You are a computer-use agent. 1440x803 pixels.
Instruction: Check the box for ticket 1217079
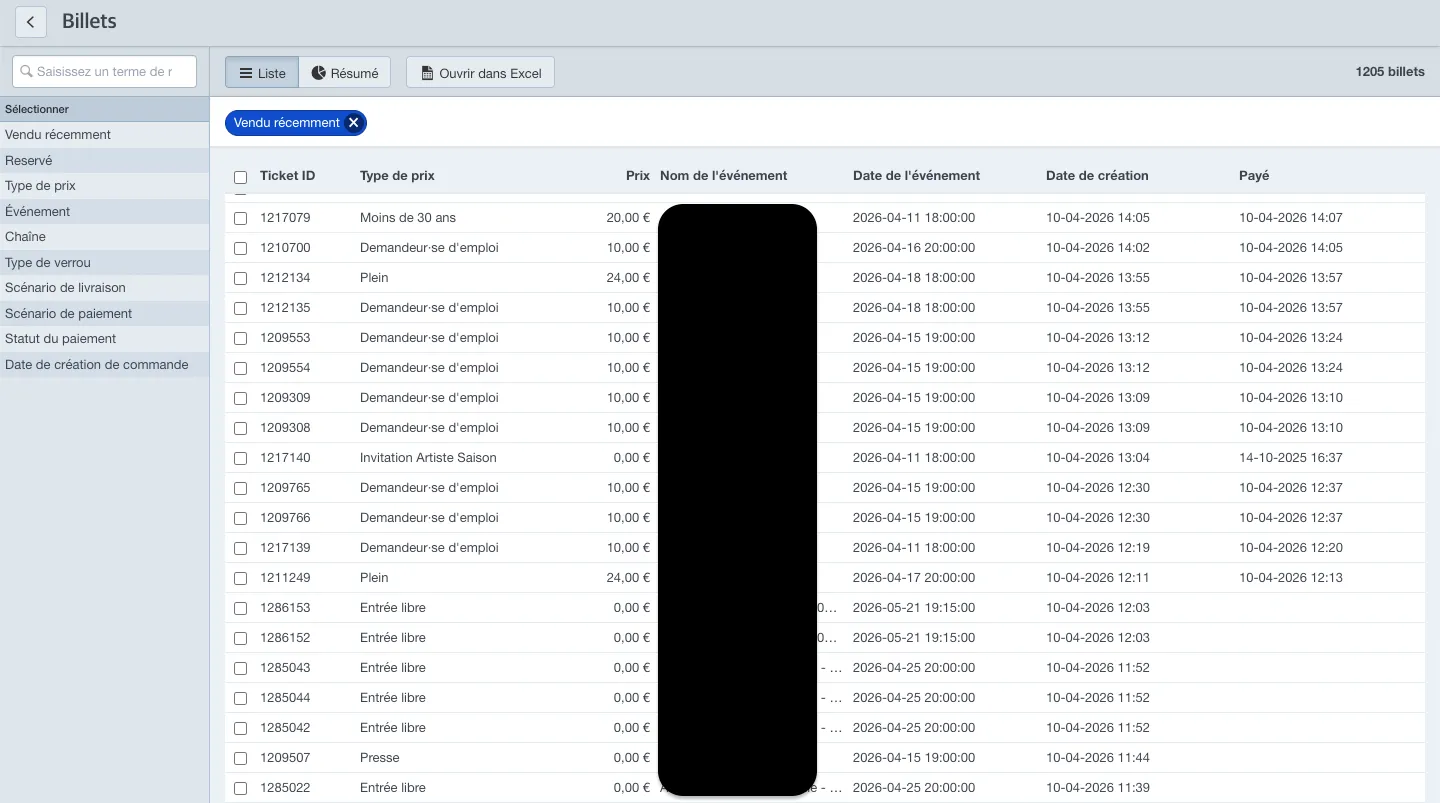[x=240, y=218]
